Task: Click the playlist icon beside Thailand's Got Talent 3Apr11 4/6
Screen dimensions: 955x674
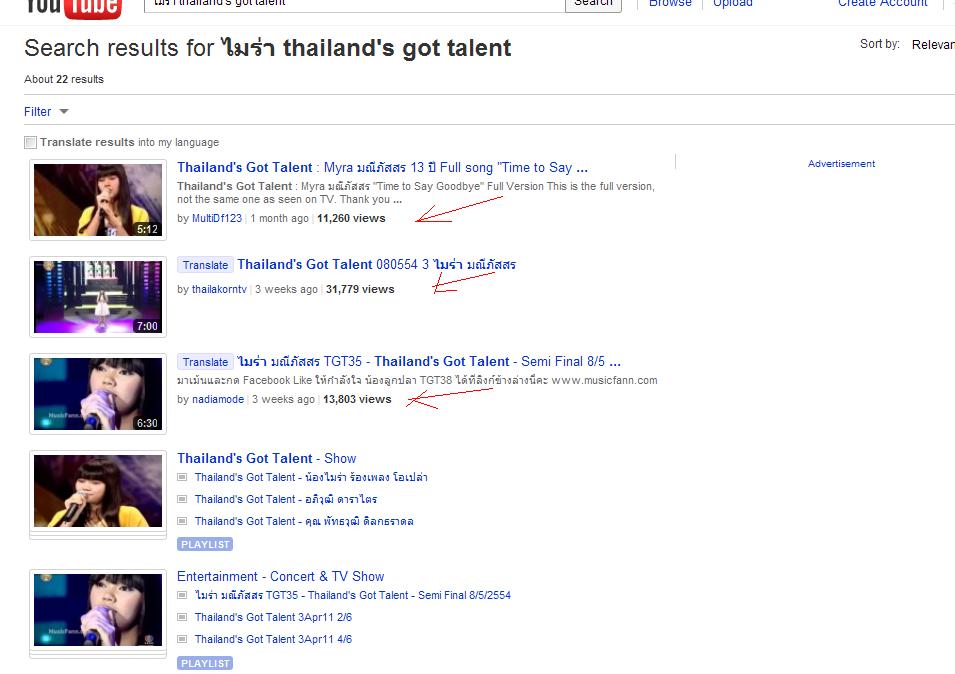Action: pyautogui.click(x=181, y=639)
